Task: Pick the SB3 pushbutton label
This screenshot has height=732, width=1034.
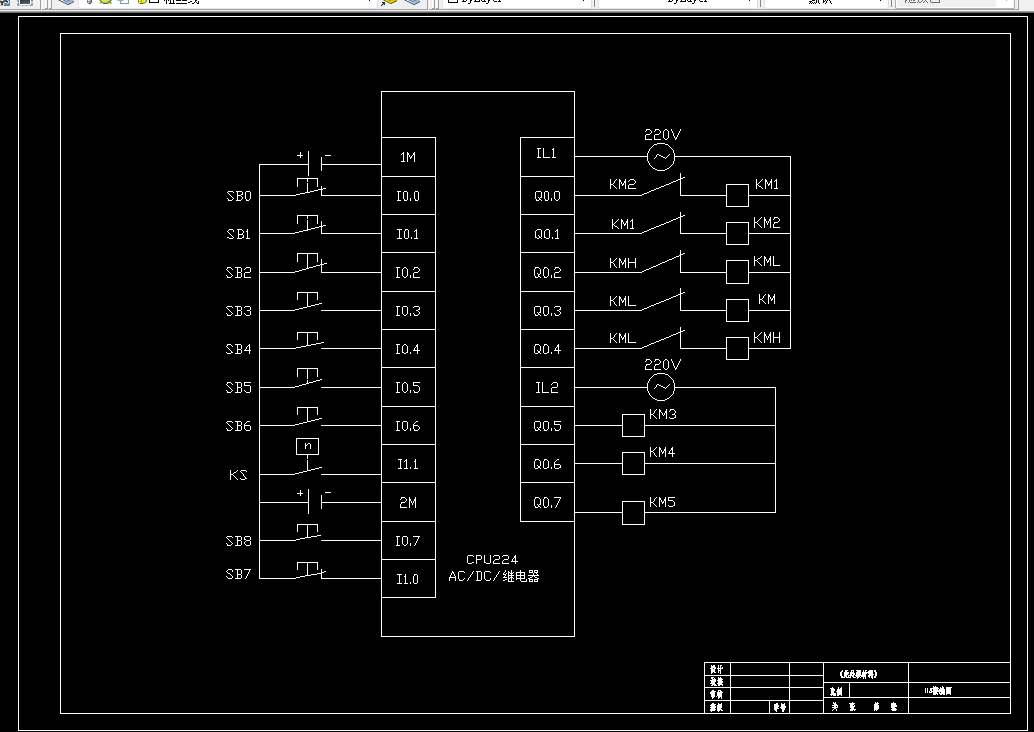Action: pyautogui.click(x=239, y=311)
